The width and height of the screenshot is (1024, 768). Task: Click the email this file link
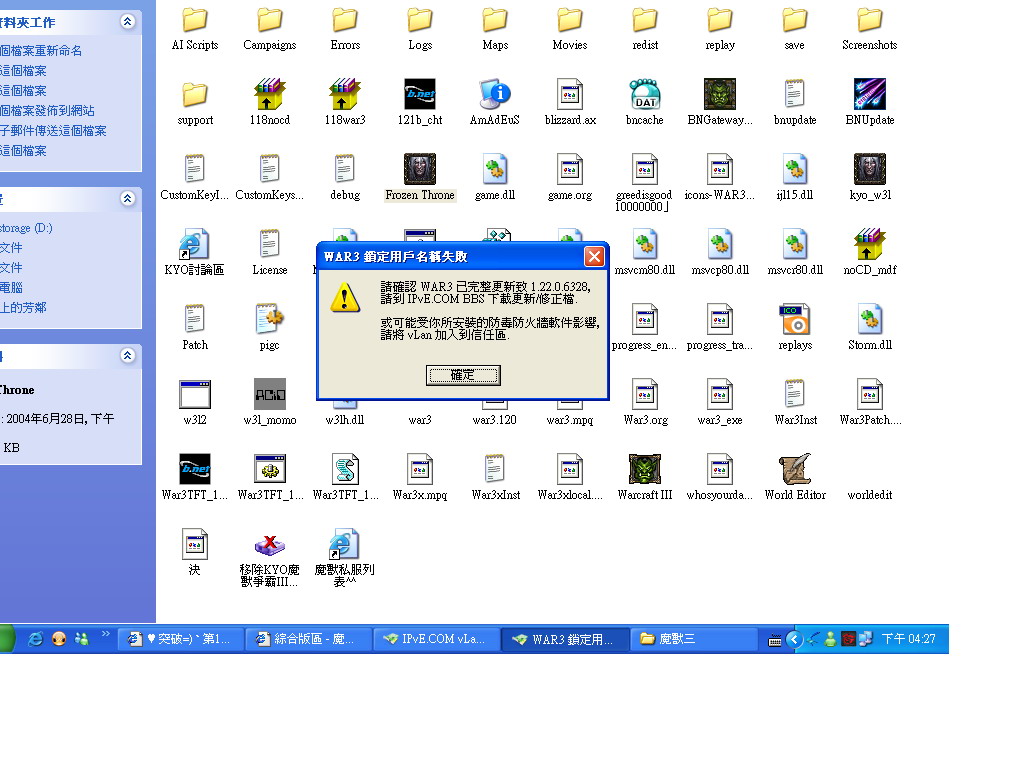tap(53, 131)
